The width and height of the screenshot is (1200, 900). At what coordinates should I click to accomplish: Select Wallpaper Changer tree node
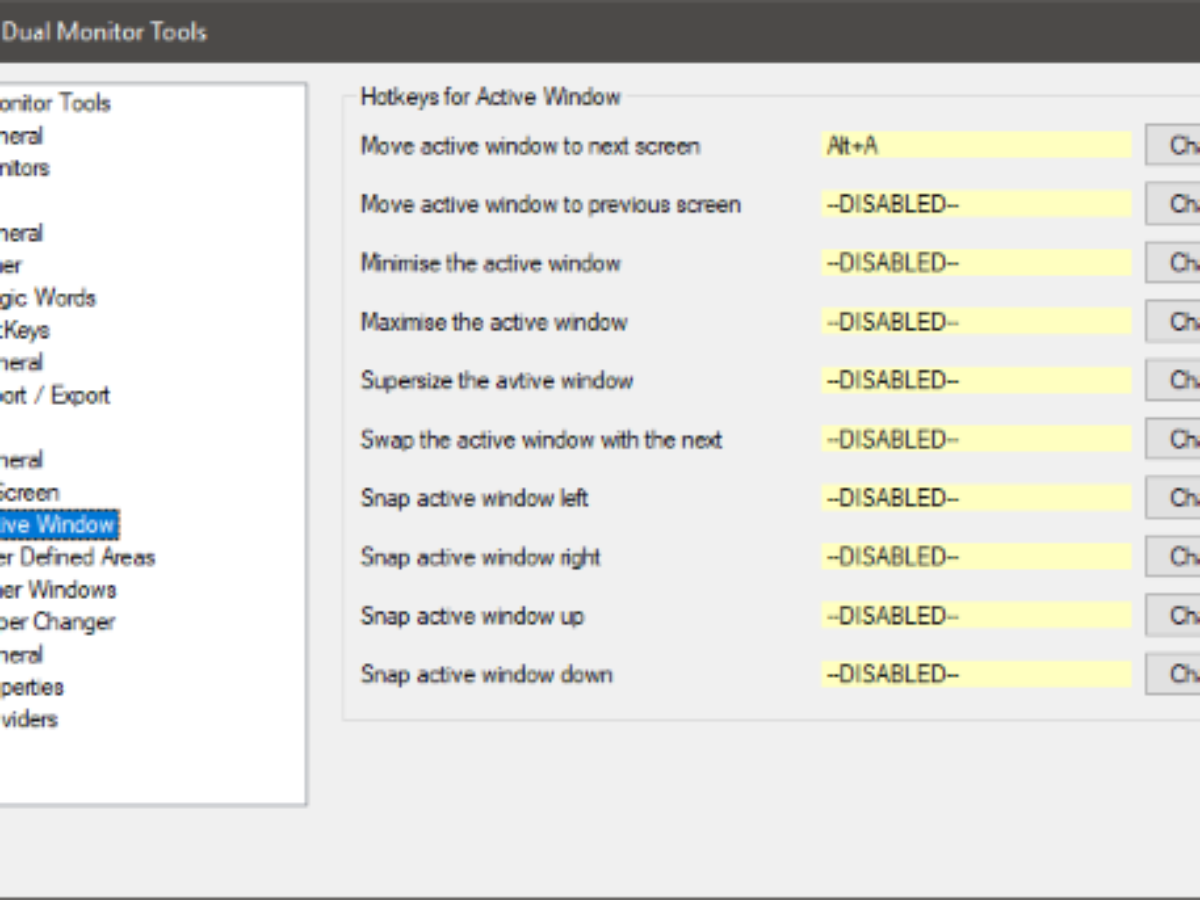click(58, 622)
